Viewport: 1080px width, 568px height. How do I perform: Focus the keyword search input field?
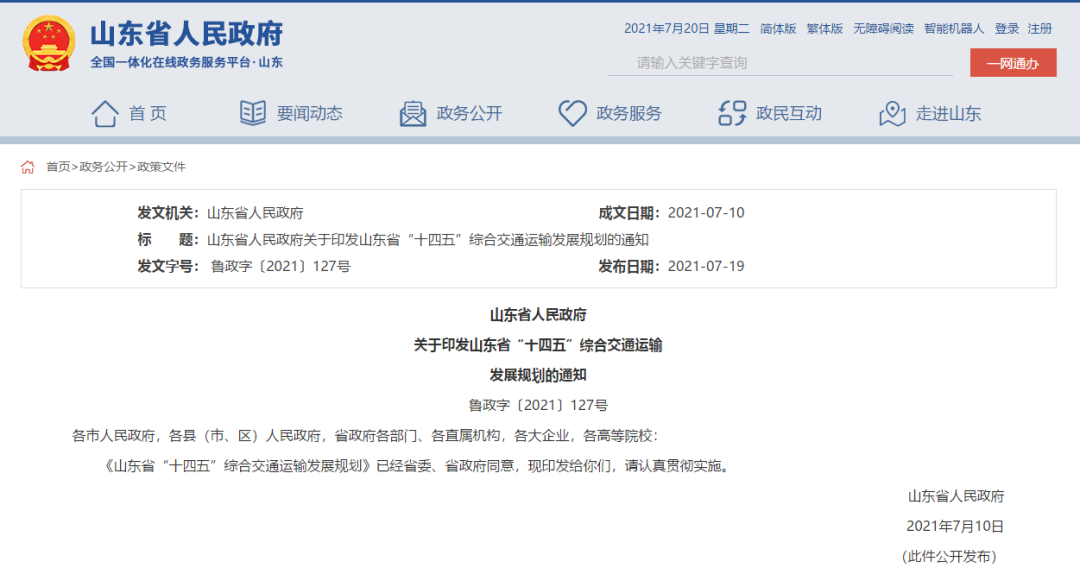click(780, 63)
